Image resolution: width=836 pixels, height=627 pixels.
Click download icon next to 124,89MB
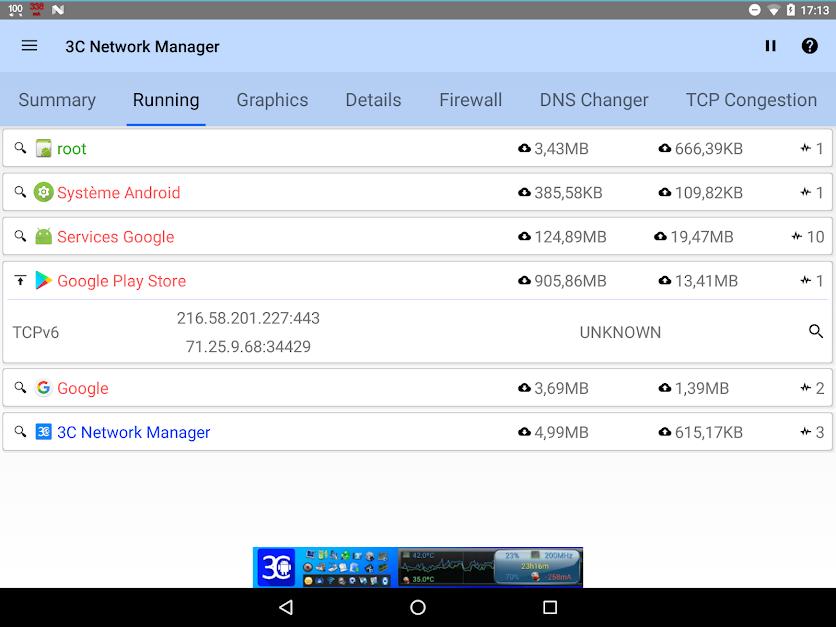click(x=524, y=236)
